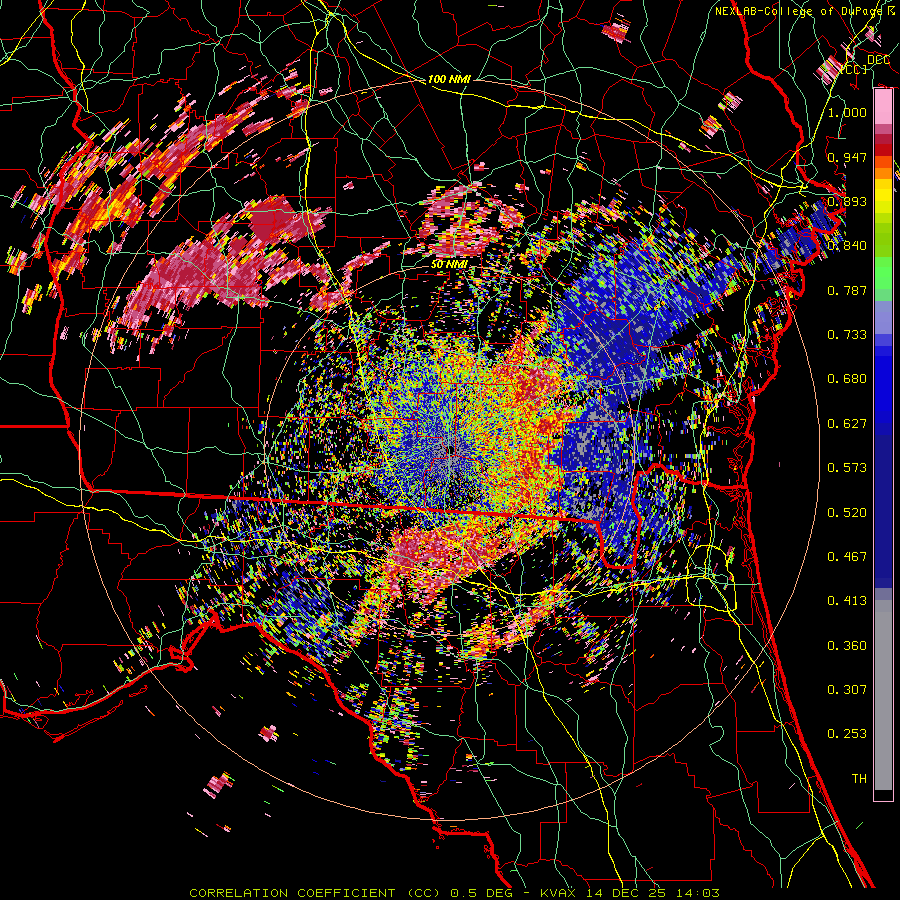Select the 0.947 legend value
Screen dimensions: 900x900
(x=847, y=157)
